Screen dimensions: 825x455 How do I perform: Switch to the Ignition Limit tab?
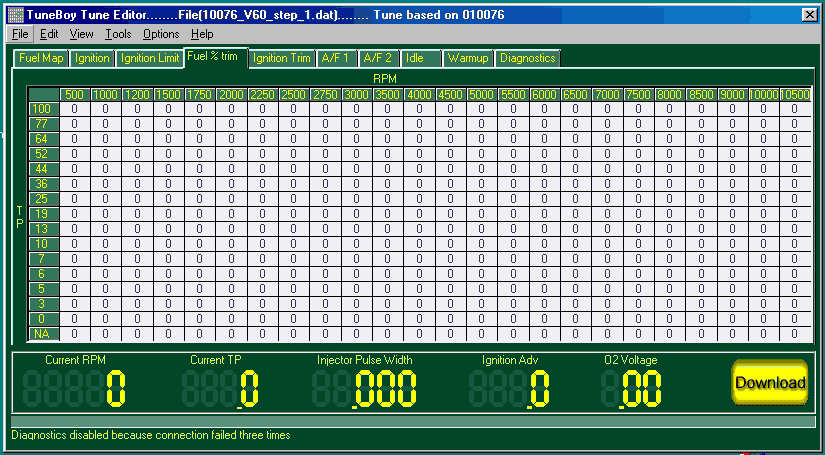coord(150,58)
